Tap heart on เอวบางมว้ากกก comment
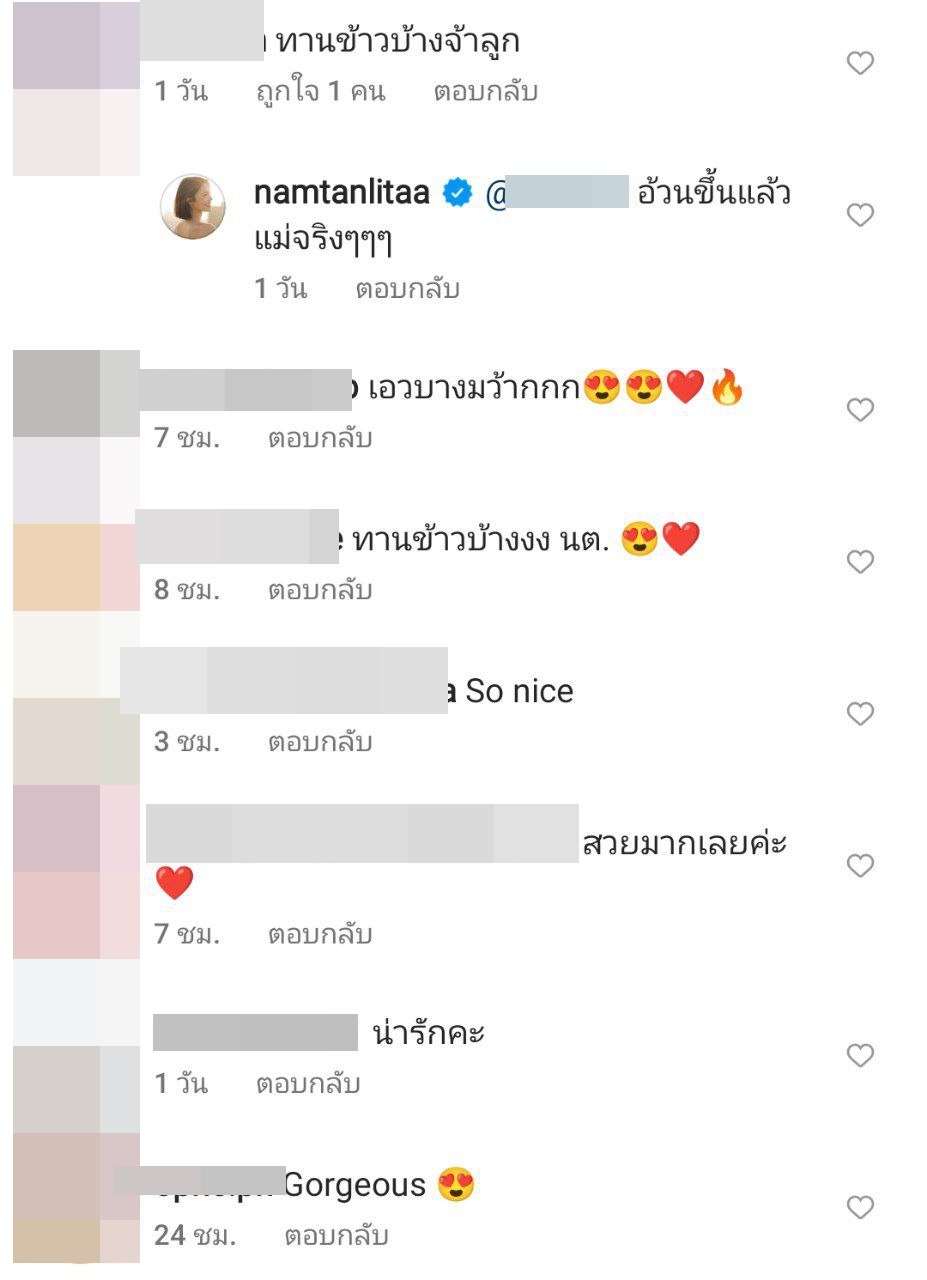Viewport: 927px width, 1280px height. (860, 410)
